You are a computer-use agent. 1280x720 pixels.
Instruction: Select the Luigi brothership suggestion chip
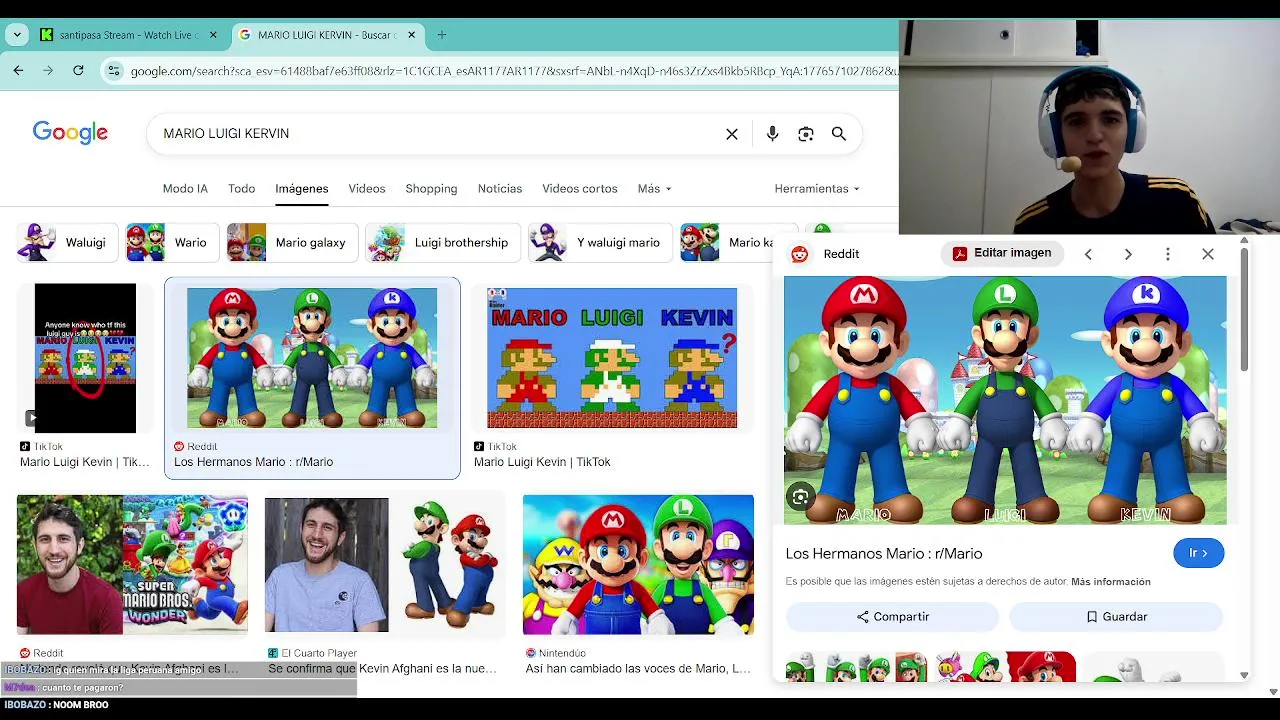pyautogui.click(x=443, y=243)
